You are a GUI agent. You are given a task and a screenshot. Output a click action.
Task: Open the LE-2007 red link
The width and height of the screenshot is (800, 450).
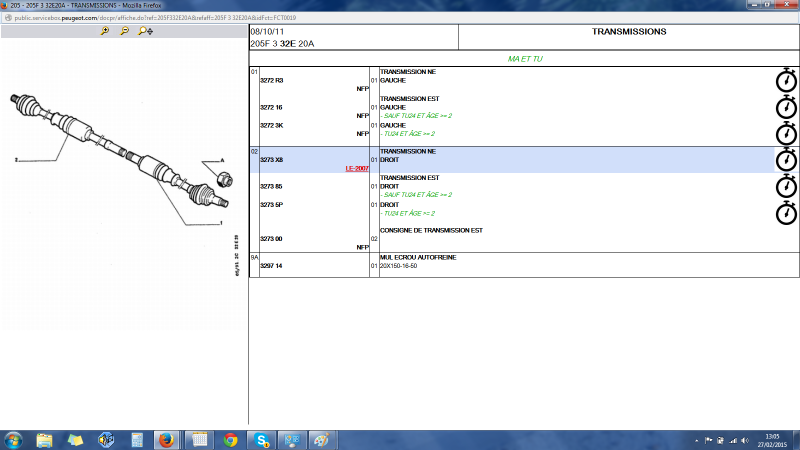(x=357, y=168)
